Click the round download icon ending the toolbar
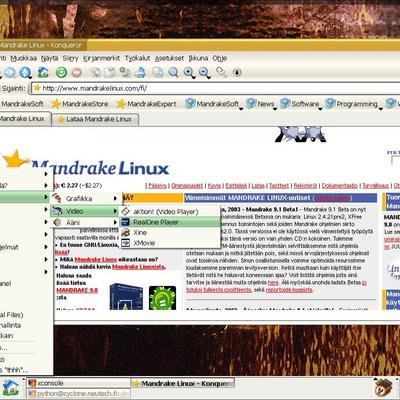The height and width of the screenshot is (400, 400). (237, 72)
